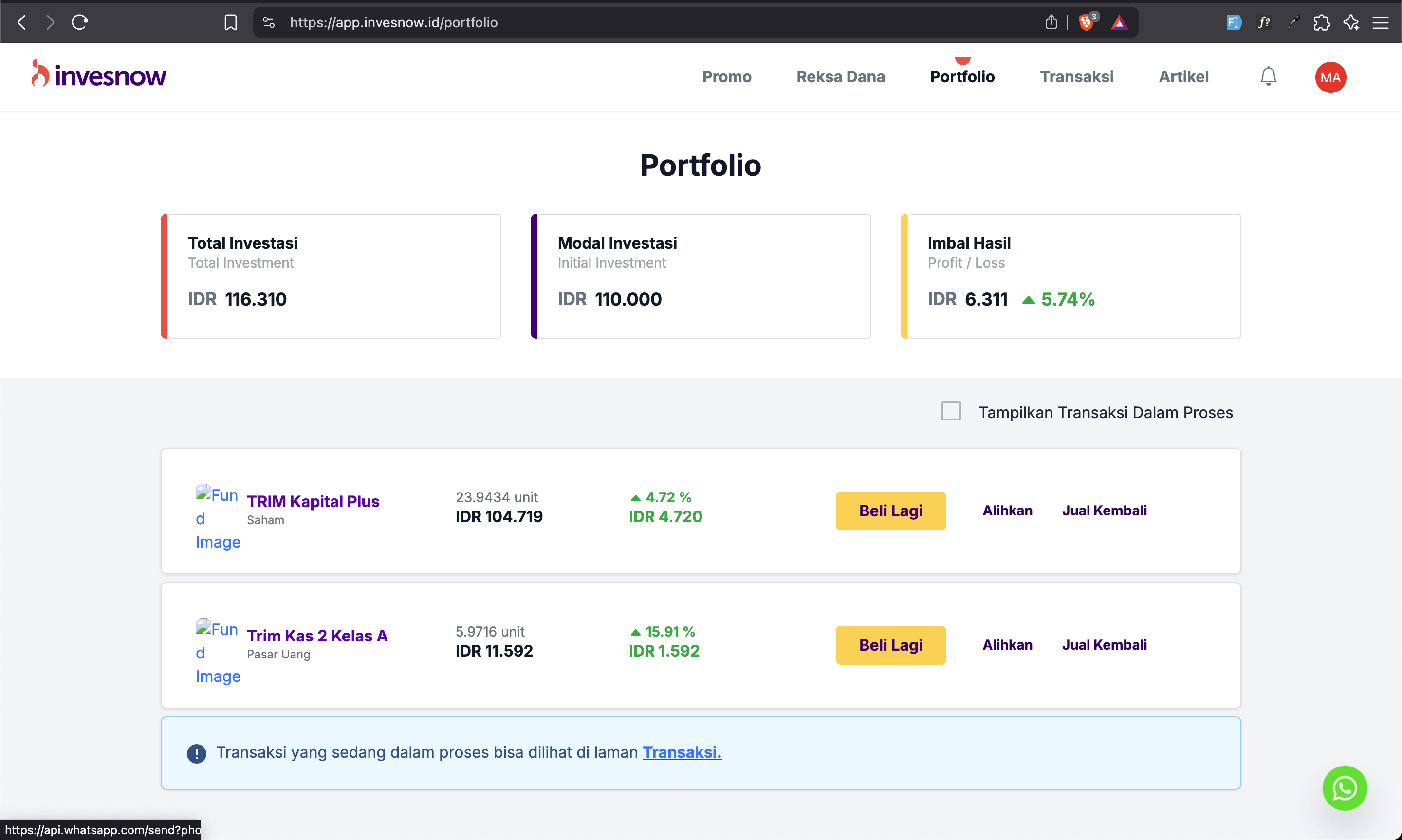
Task: Enable Tampilkan Transaksi Dalam Proses checkbox
Action: pos(951,411)
